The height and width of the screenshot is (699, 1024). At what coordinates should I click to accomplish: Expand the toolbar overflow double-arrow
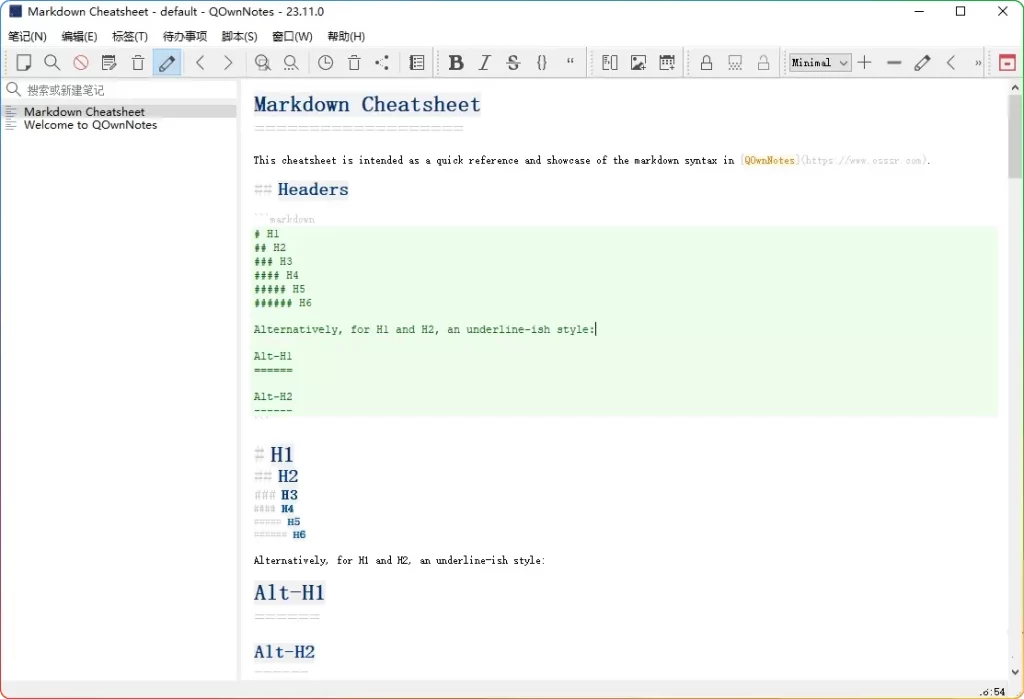978,63
